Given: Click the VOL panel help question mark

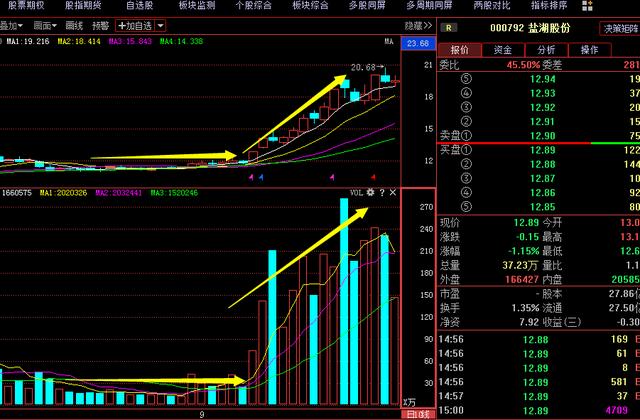Looking at the screenshot, I should coord(382,192).
